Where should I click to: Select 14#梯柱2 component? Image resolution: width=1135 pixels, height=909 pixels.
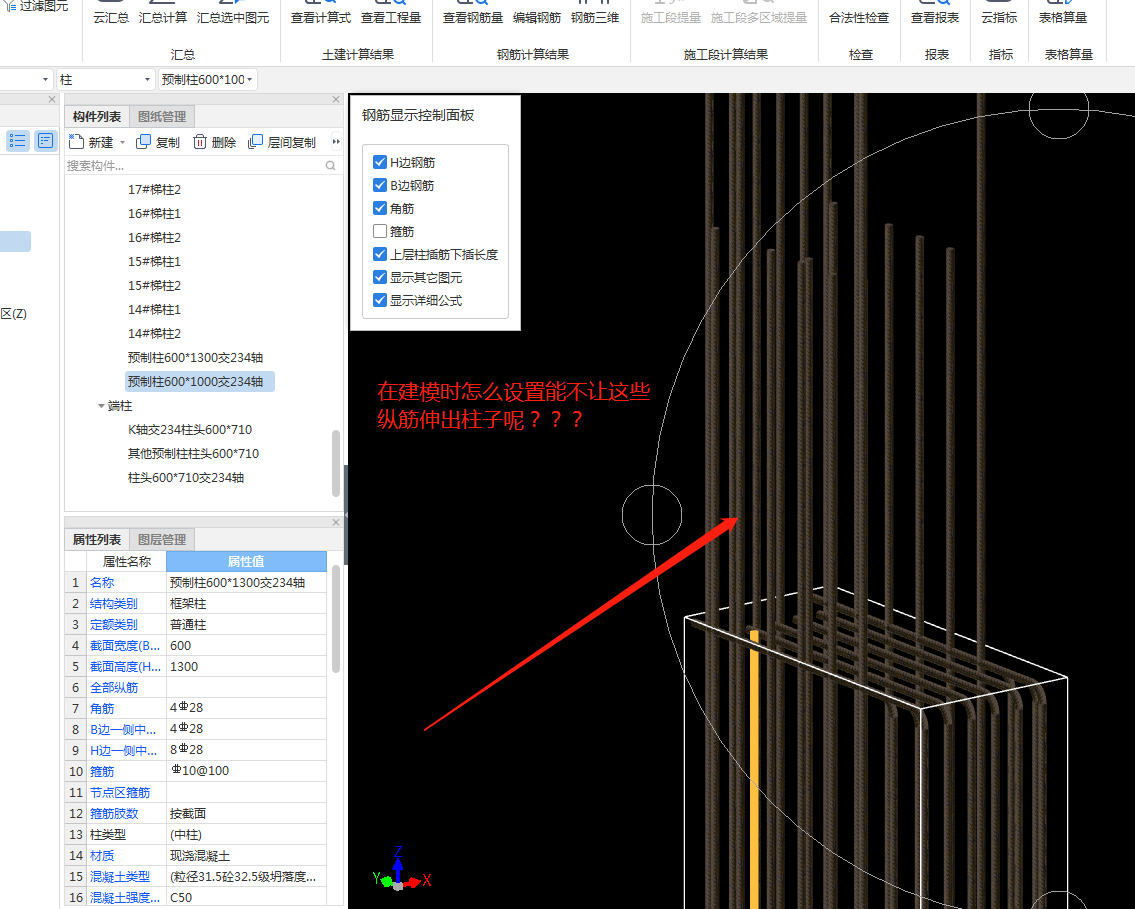click(x=154, y=334)
